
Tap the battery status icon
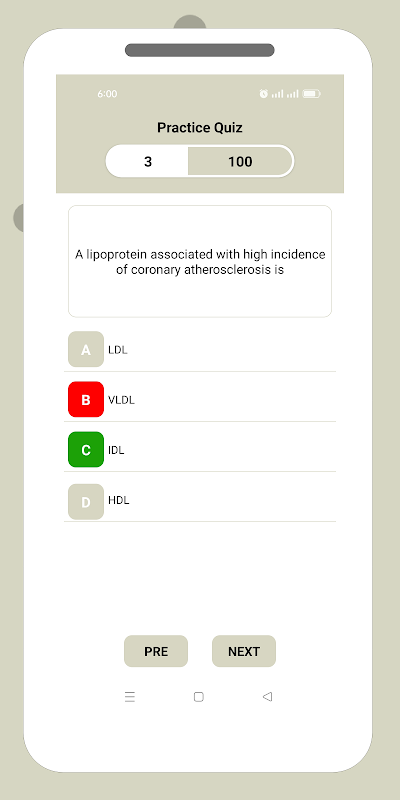point(311,94)
